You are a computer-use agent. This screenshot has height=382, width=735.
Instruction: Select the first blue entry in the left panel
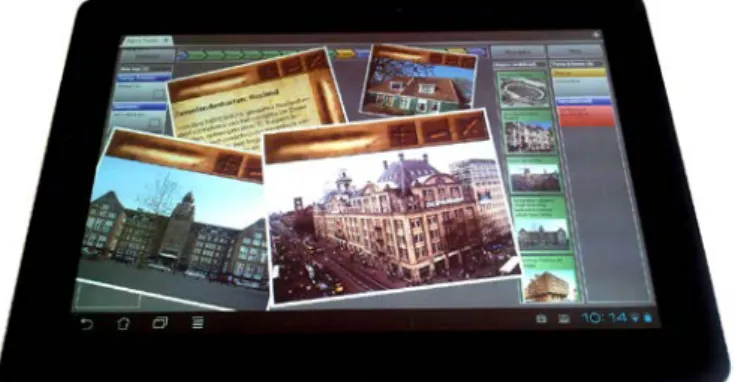coord(144,77)
